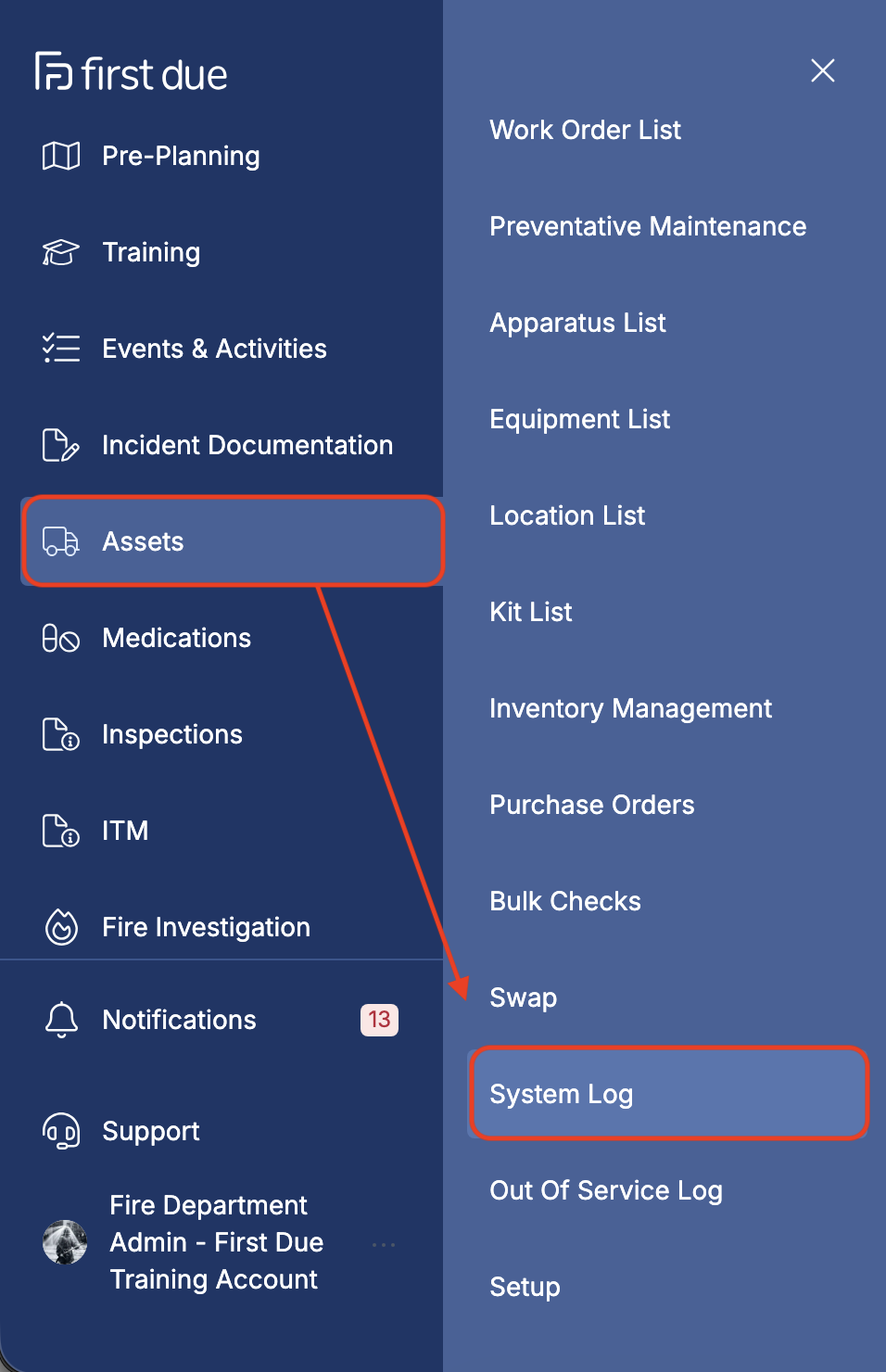Open the account options ellipsis menu

point(384,1245)
